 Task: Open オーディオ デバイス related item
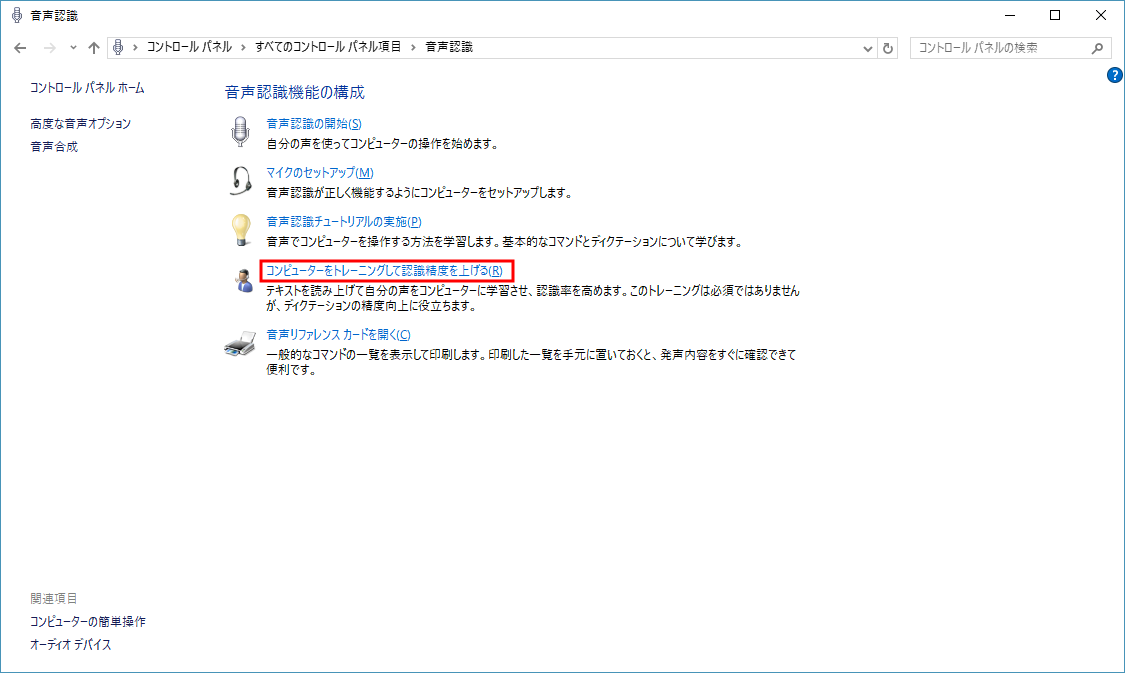[71, 644]
